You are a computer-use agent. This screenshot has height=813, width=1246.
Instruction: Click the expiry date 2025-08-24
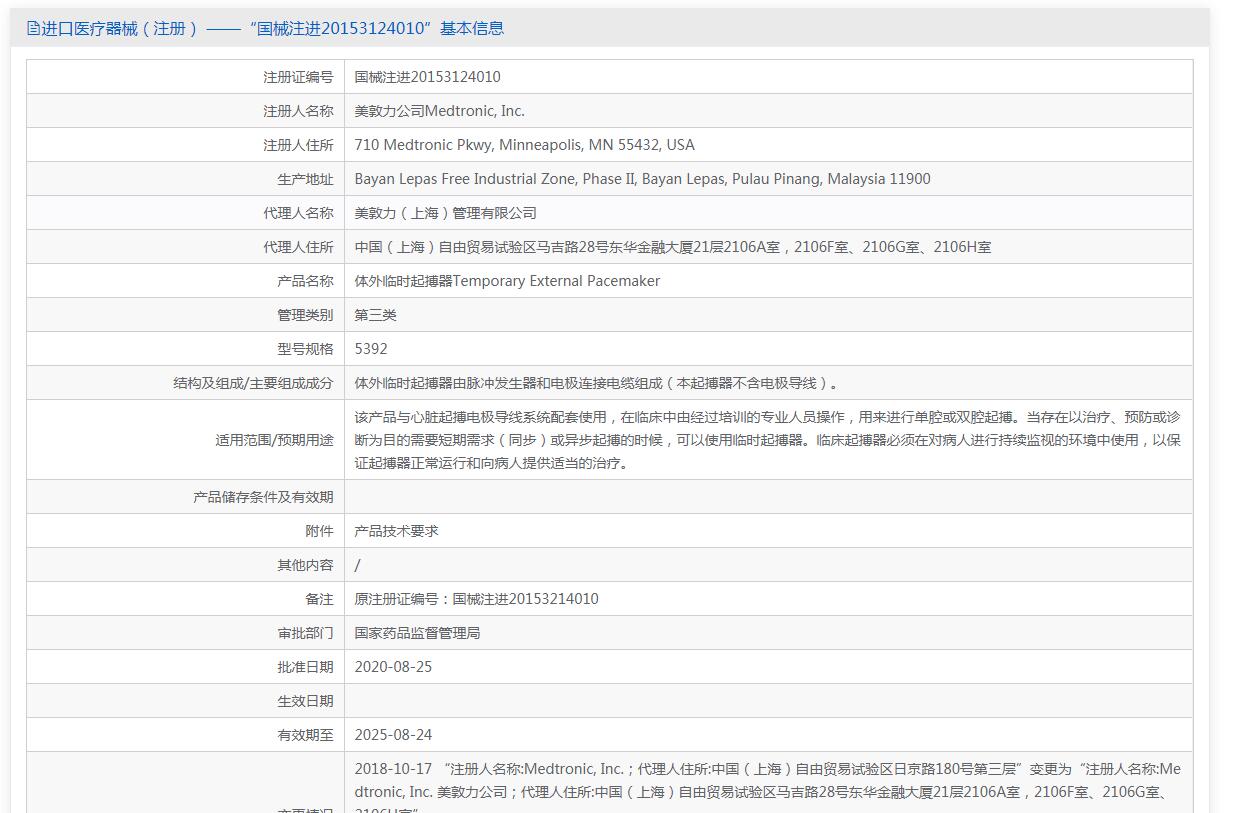[393, 735]
